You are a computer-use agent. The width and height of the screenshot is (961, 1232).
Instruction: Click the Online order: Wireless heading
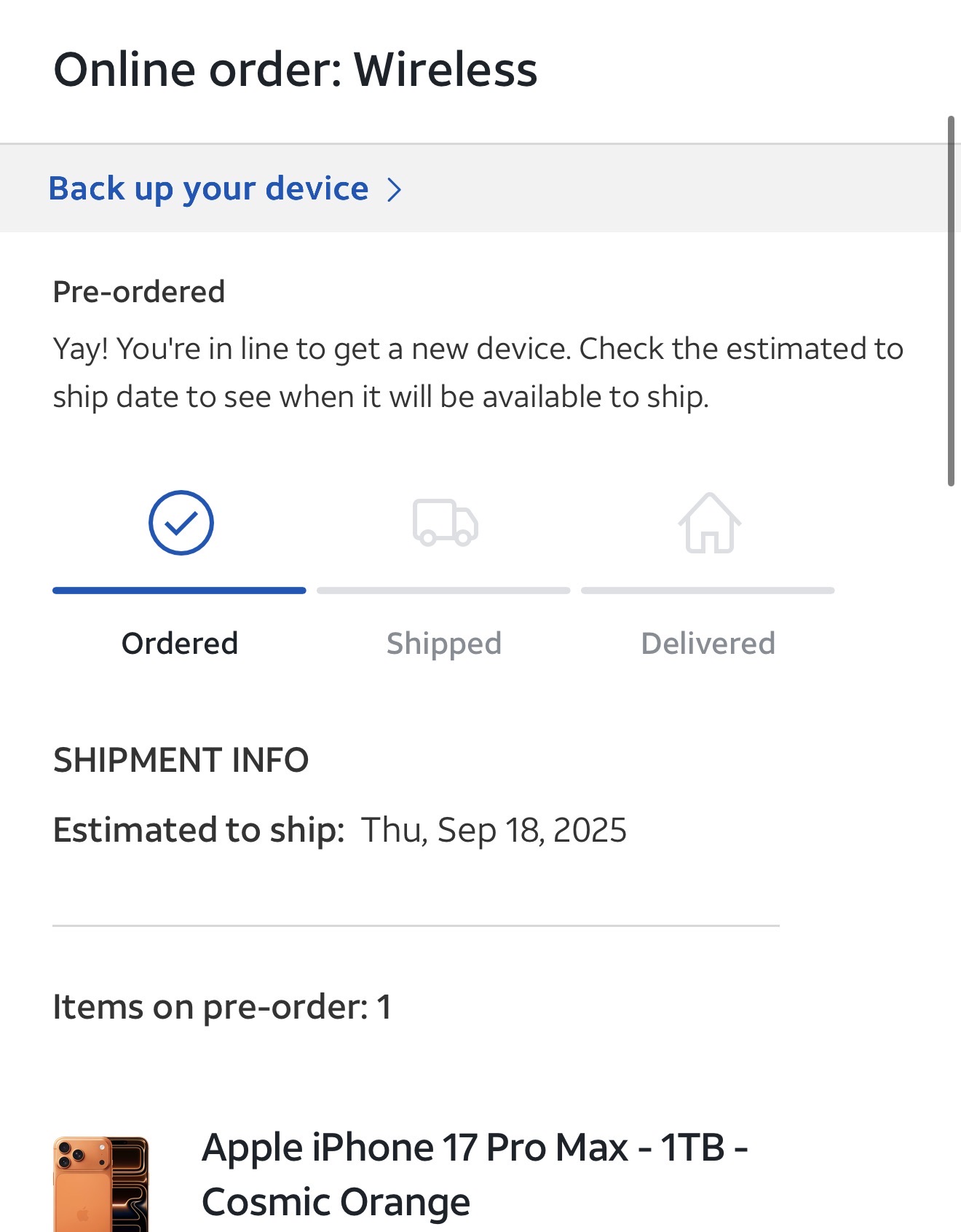[296, 70]
